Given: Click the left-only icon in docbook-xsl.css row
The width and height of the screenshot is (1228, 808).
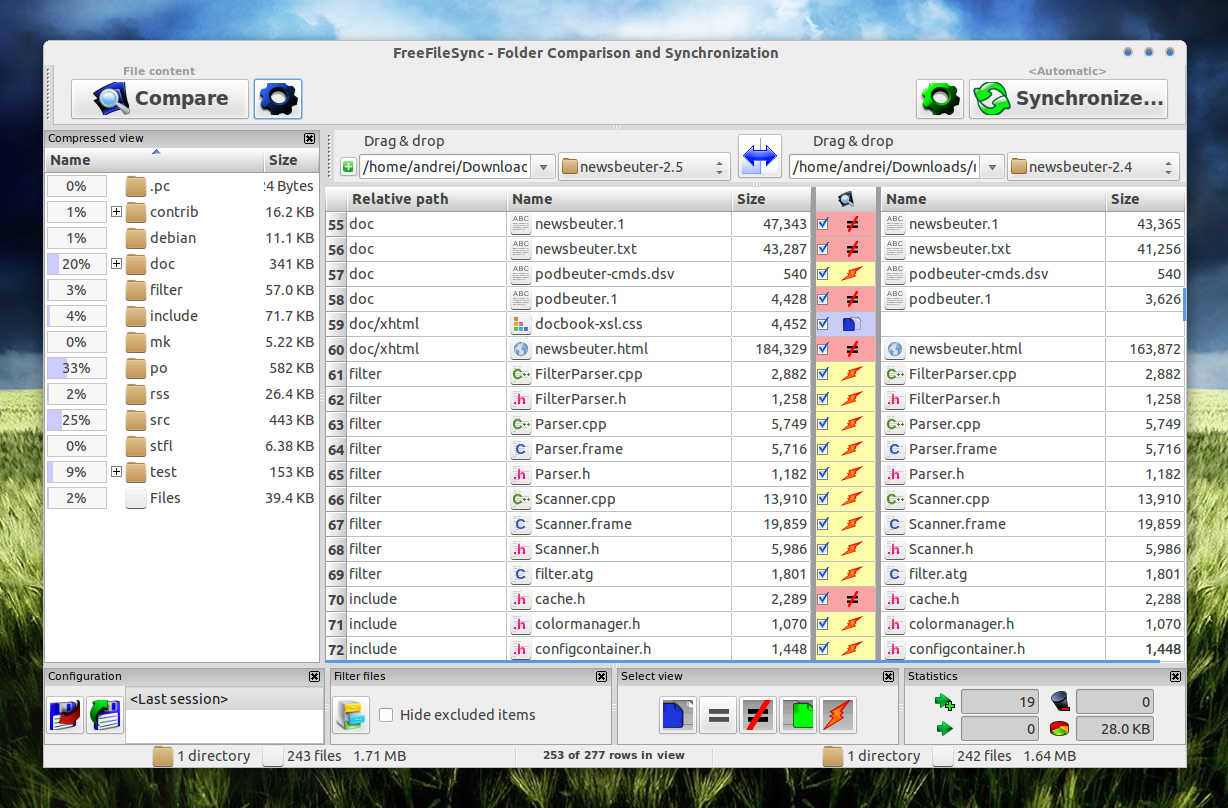Looking at the screenshot, I should (x=852, y=324).
